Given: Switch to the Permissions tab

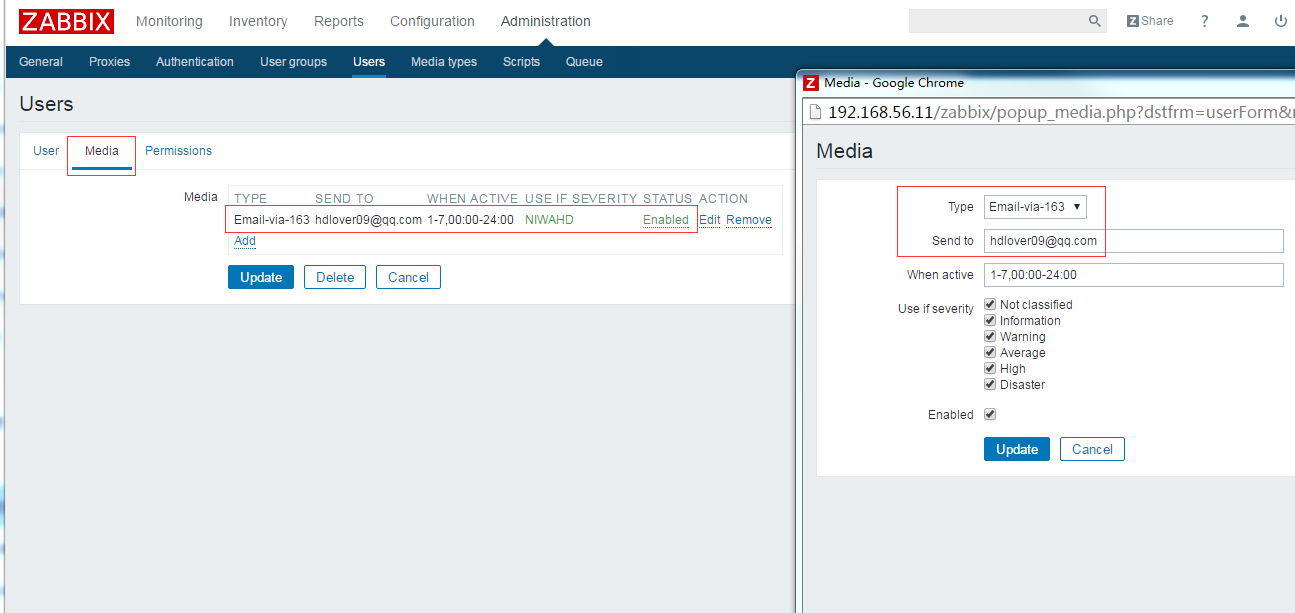Looking at the screenshot, I should pos(178,151).
